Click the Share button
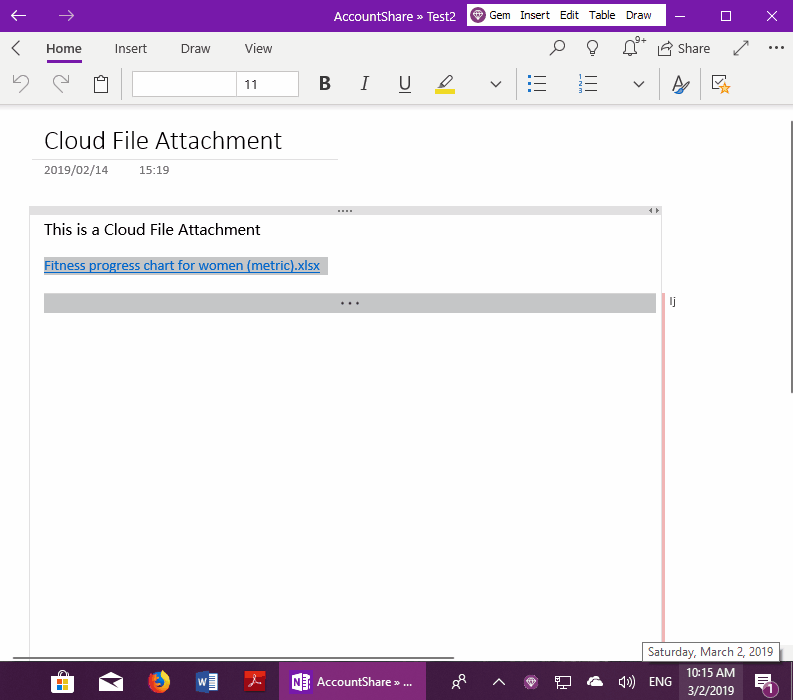The width and height of the screenshot is (793, 700). [684, 49]
